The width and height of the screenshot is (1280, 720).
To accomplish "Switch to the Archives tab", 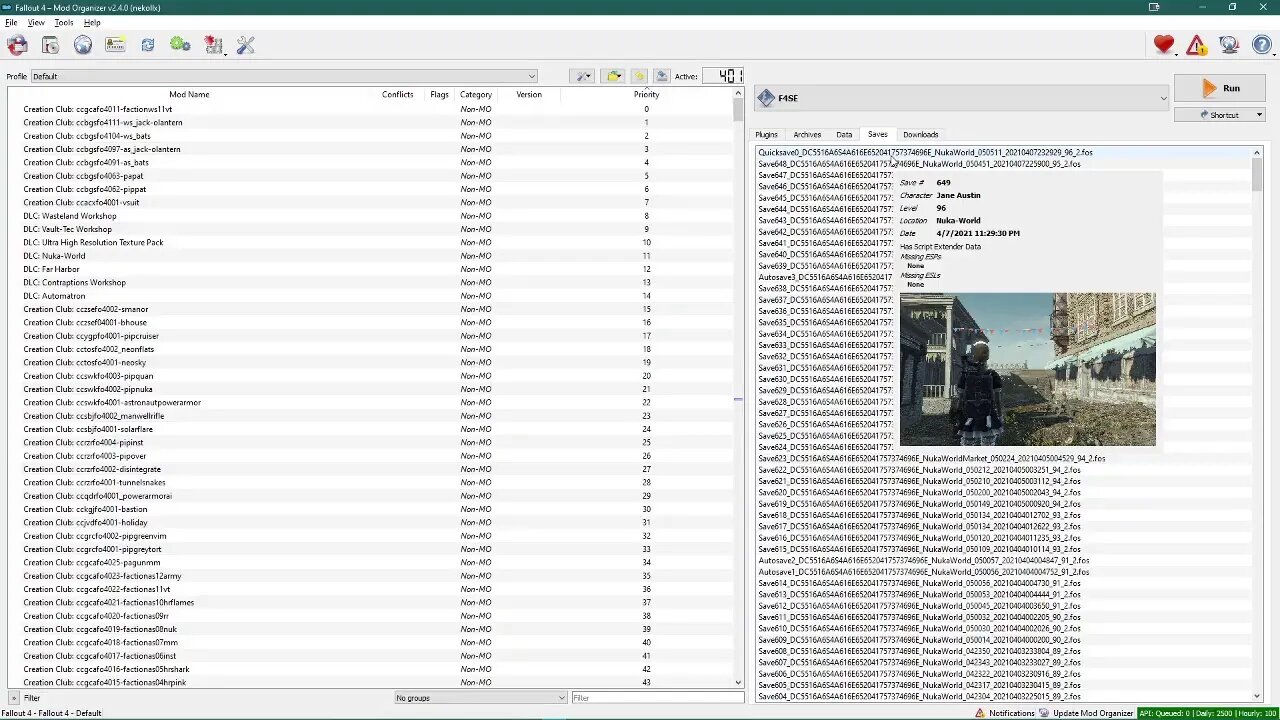I will [807, 134].
